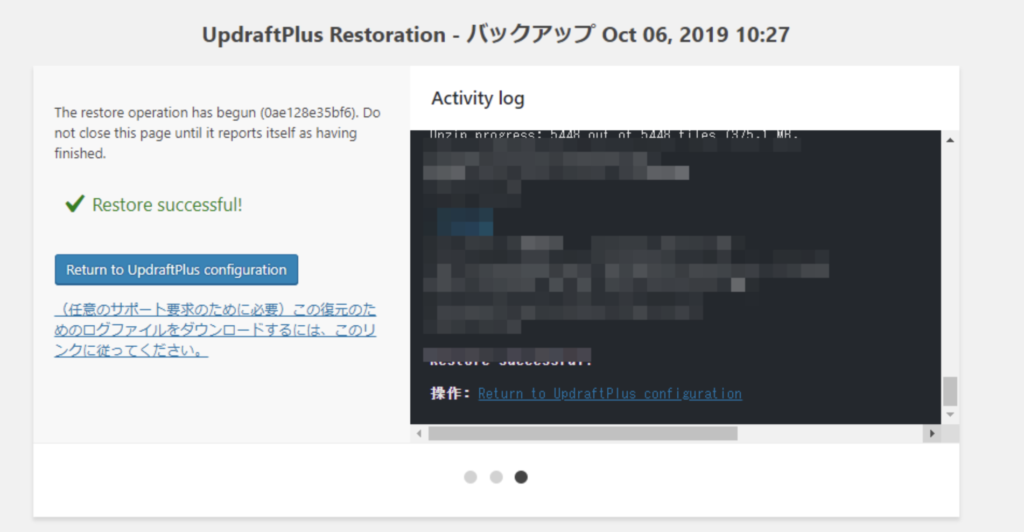Click the restore operation has begun notice text
Screen dimensions: 1024x532
(217, 133)
